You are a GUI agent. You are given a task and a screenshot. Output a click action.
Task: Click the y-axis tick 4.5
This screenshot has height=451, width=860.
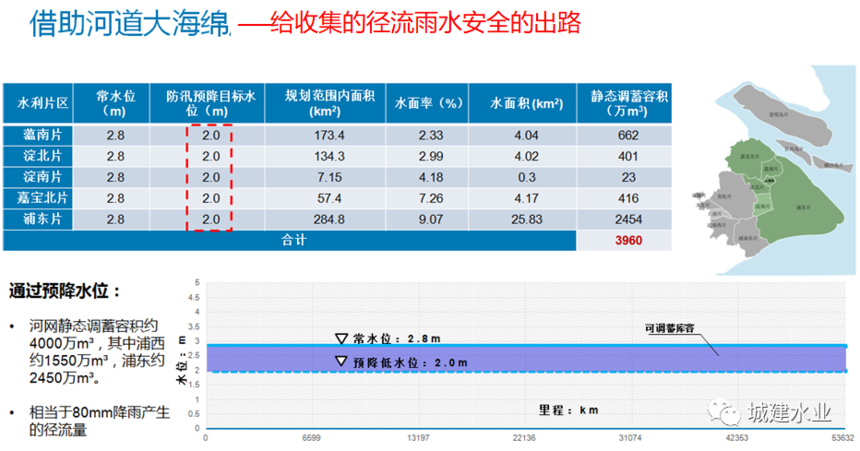click(x=194, y=297)
